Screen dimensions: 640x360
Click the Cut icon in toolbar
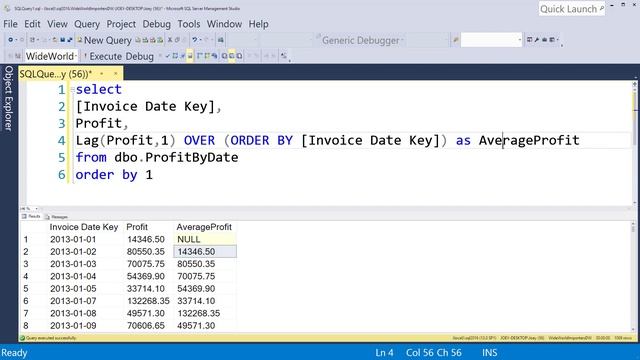click(x=170, y=40)
